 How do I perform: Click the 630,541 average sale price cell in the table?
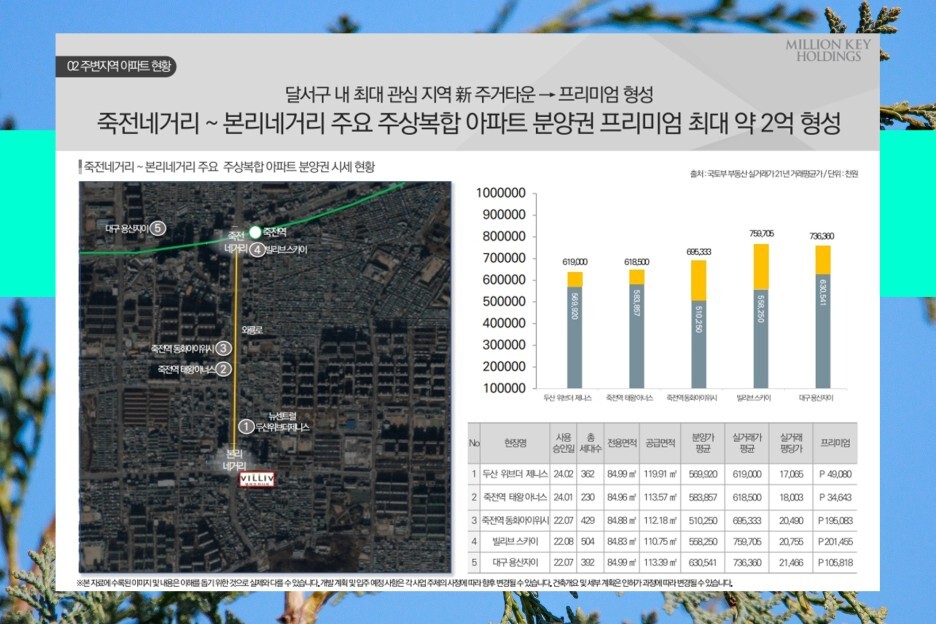(x=703, y=562)
